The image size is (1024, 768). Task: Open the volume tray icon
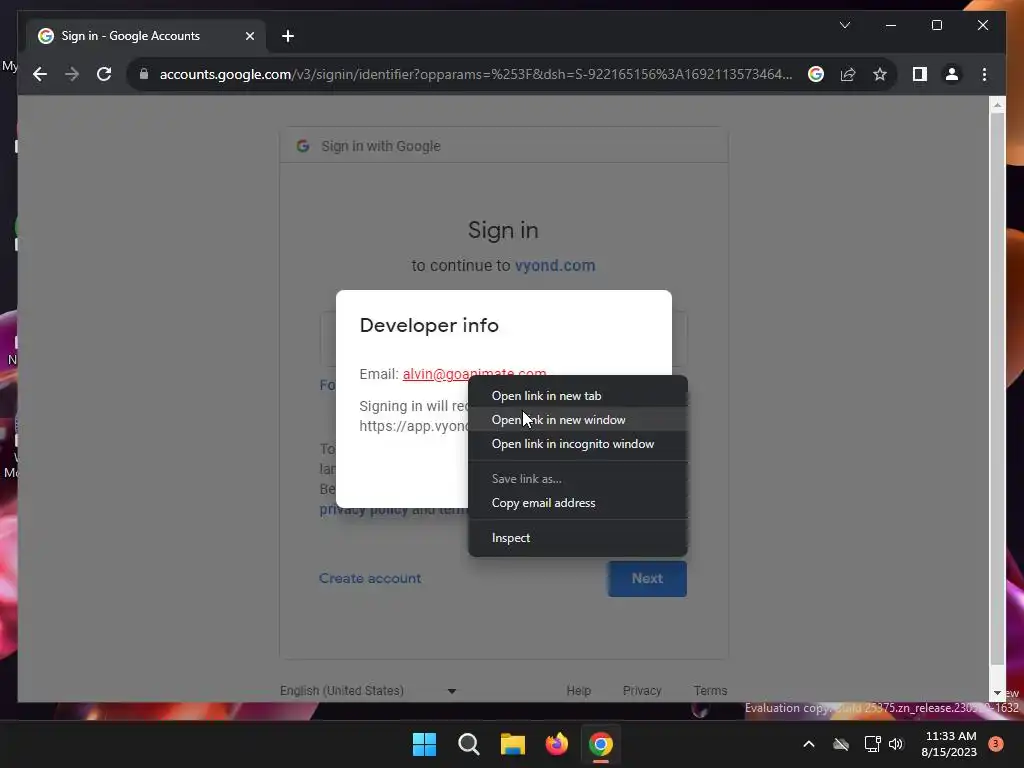896,744
